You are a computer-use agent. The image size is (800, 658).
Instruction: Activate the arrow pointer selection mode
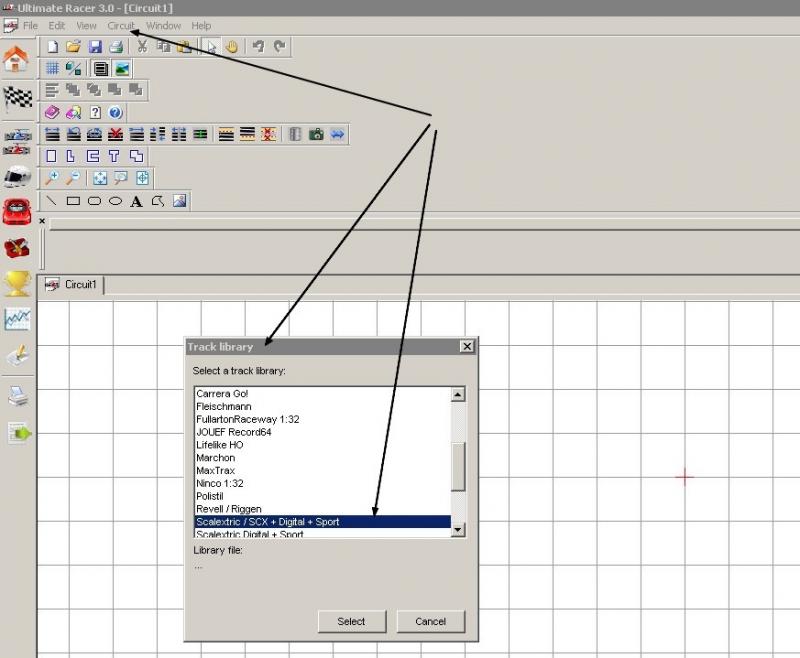(x=211, y=46)
